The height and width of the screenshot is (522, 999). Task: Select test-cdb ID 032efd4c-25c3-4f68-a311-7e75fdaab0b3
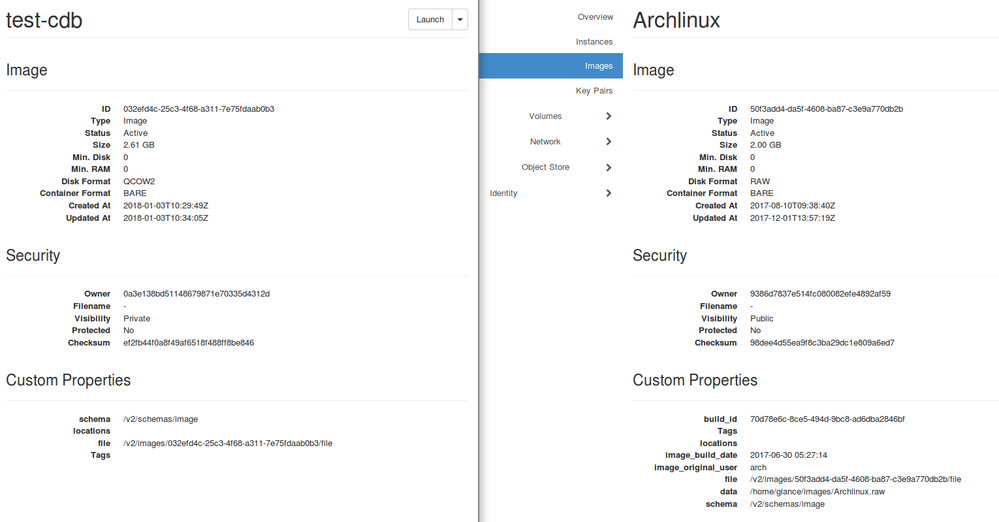point(199,109)
